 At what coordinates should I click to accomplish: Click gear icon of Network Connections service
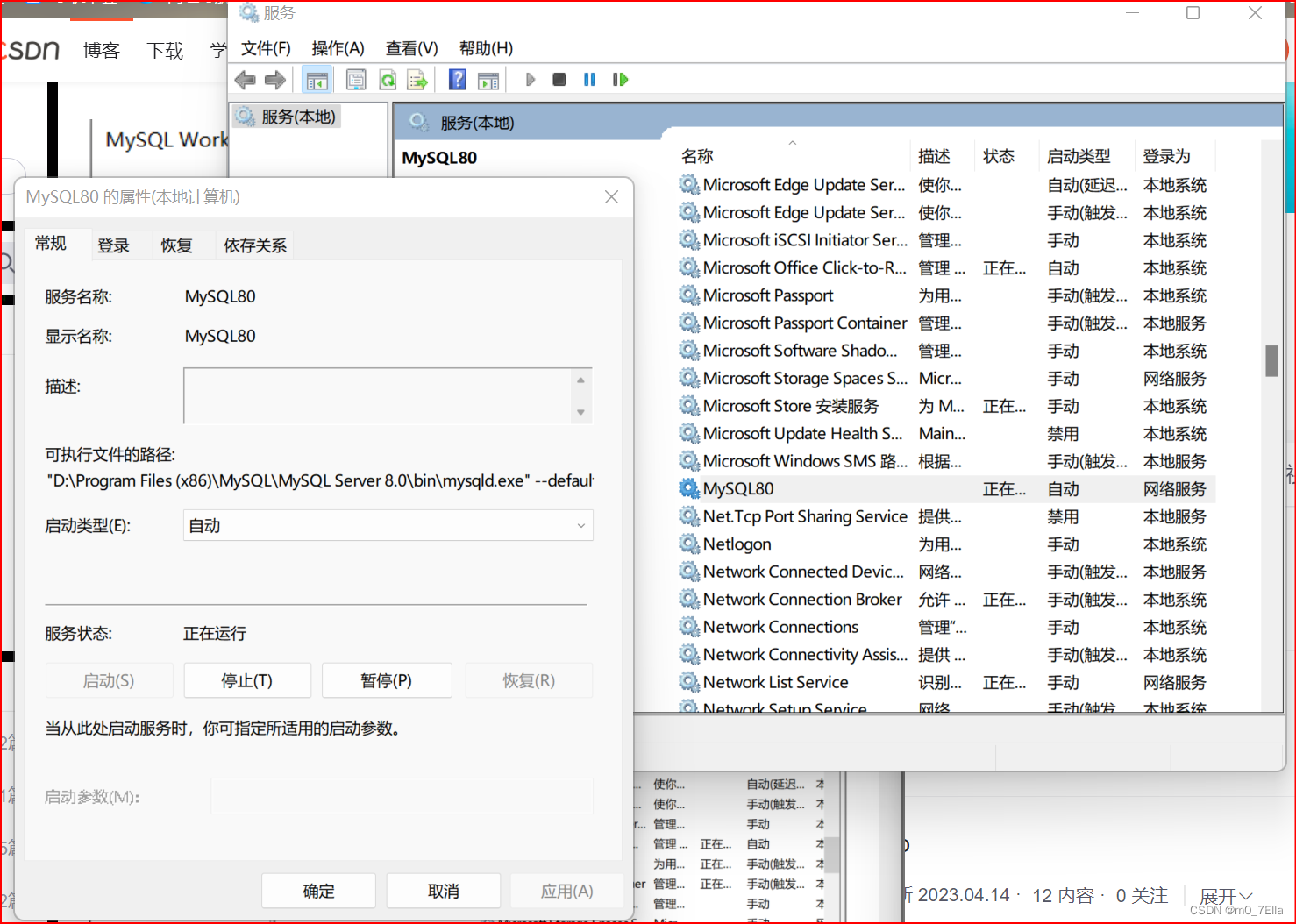tap(689, 628)
